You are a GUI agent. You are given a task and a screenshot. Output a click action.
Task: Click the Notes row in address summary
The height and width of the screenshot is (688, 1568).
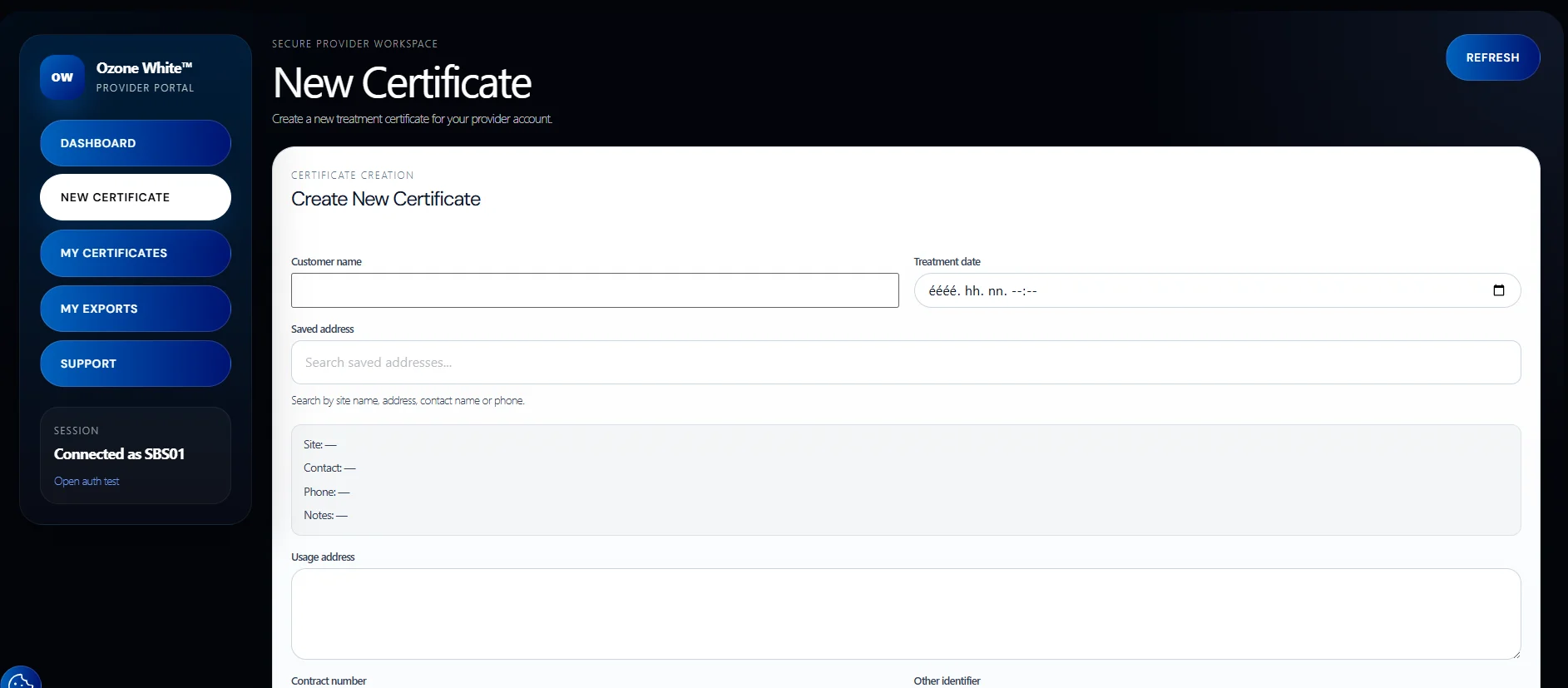[x=325, y=515]
